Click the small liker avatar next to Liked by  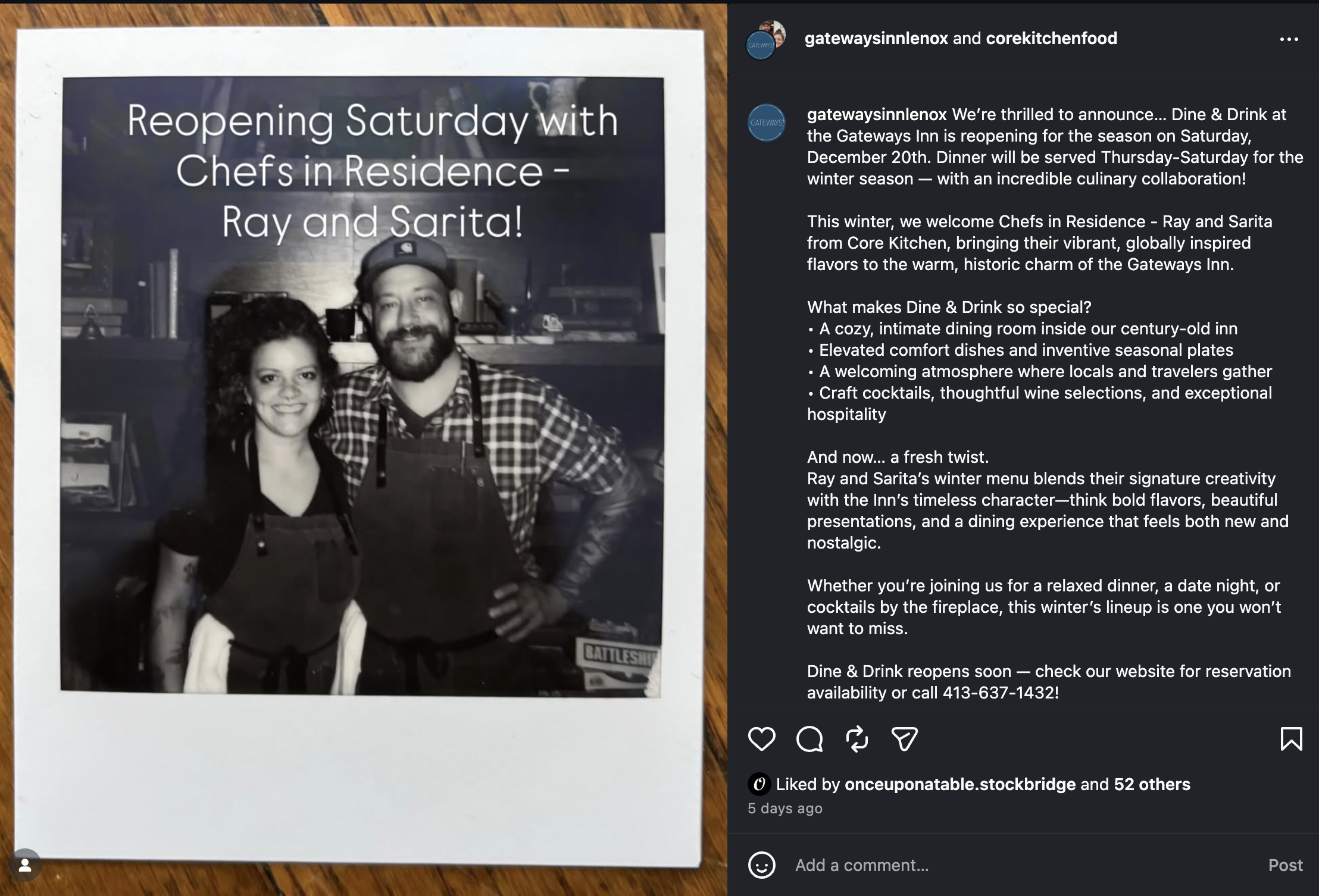[x=759, y=784]
